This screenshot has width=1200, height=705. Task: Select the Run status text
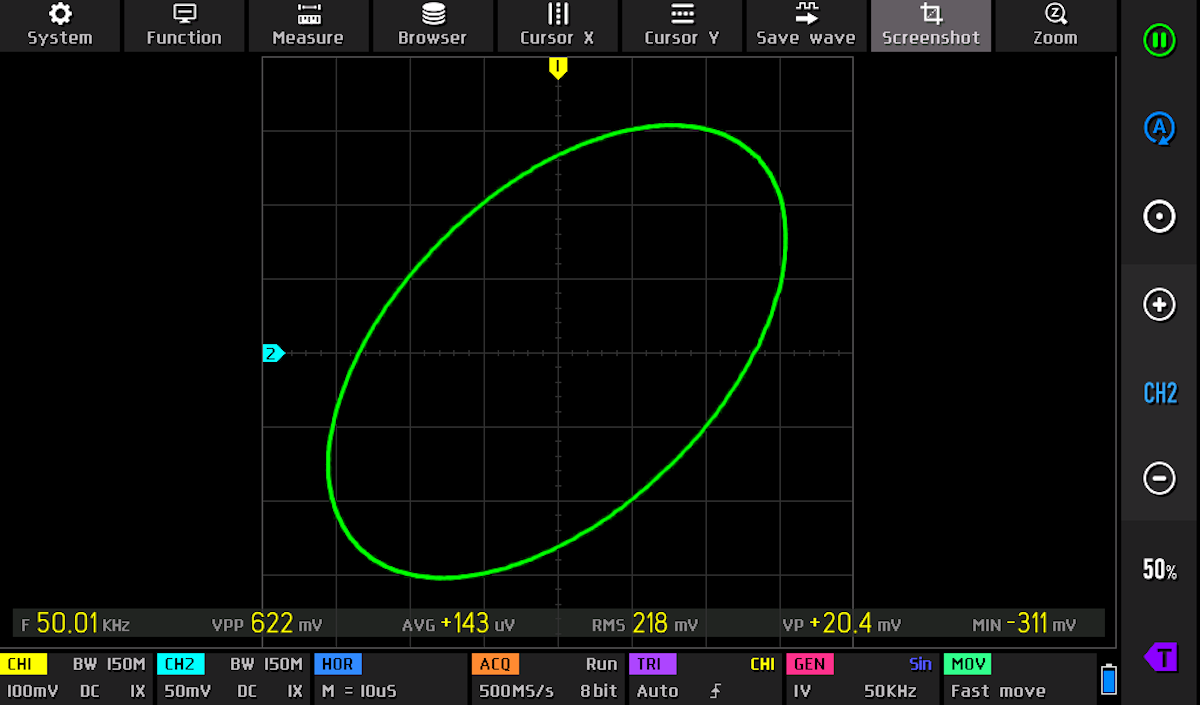[x=602, y=664]
